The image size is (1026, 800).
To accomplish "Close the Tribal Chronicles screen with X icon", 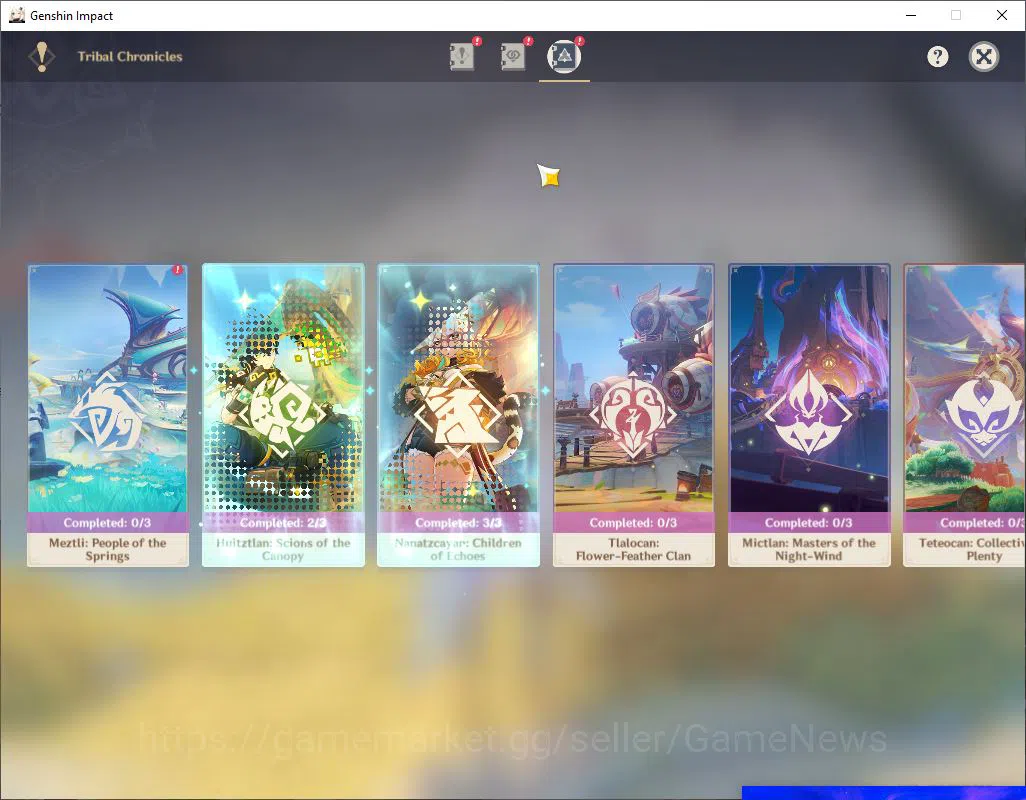I will (983, 57).
